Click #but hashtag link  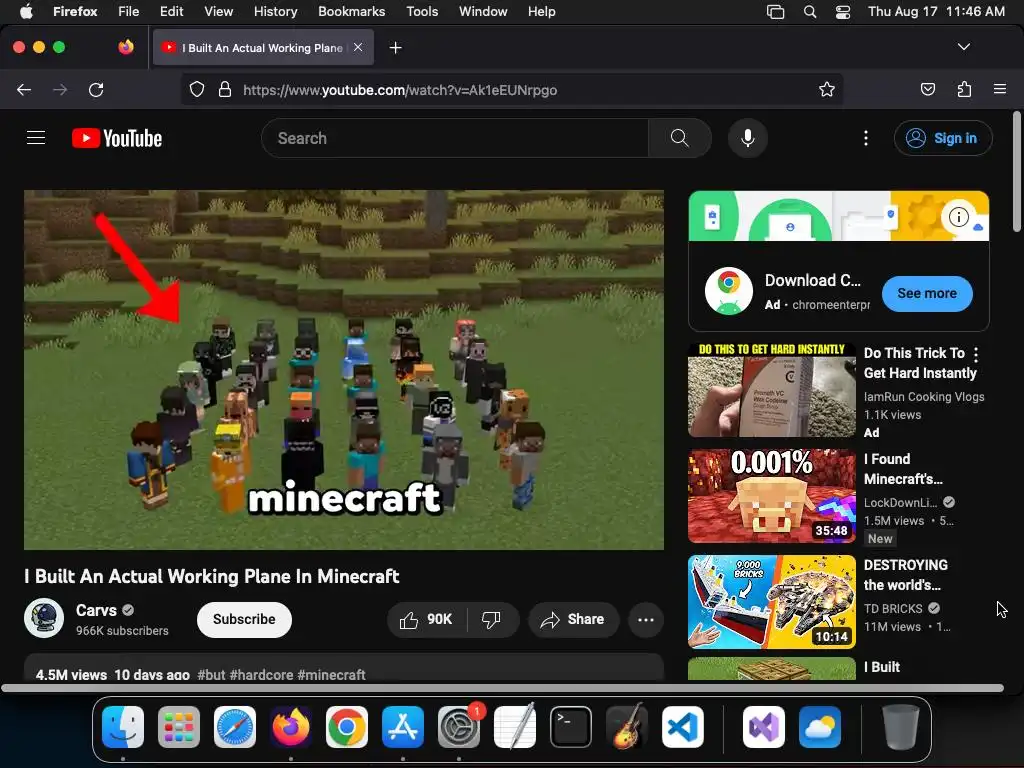point(211,675)
